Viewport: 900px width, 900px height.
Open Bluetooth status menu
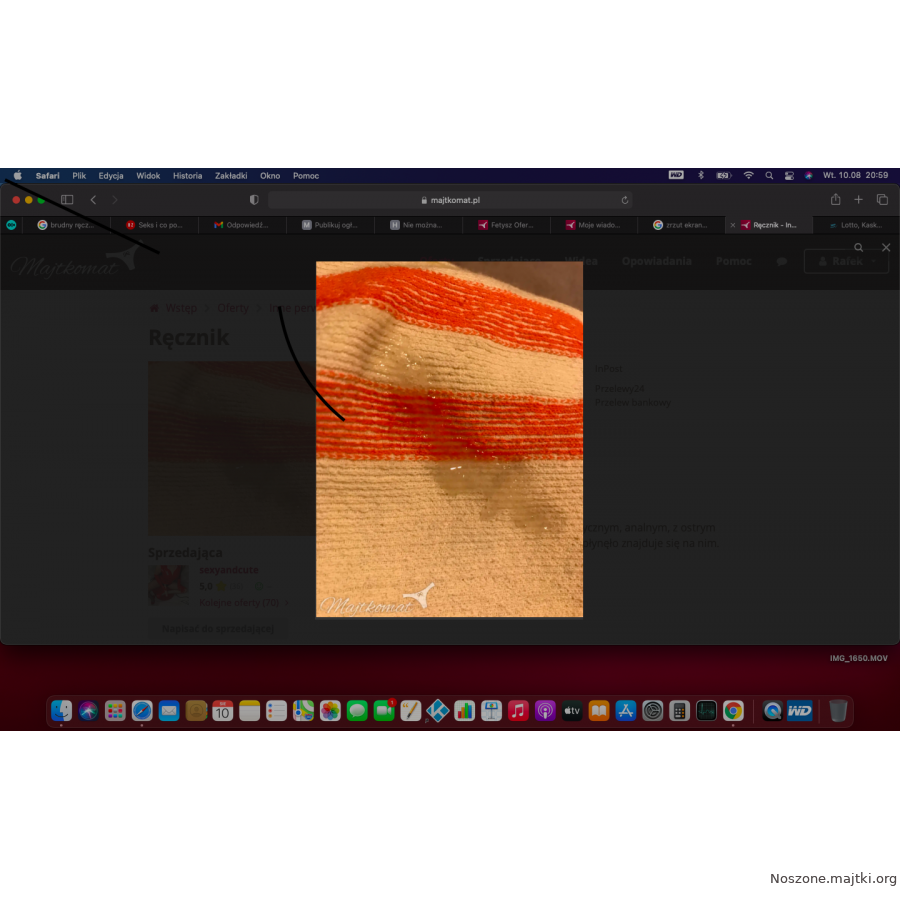pyautogui.click(x=701, y=175)
